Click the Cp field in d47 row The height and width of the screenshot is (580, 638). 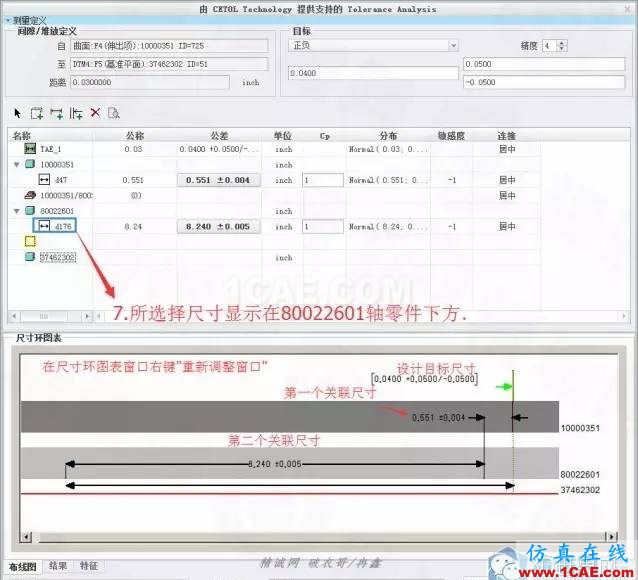point(323,180)
